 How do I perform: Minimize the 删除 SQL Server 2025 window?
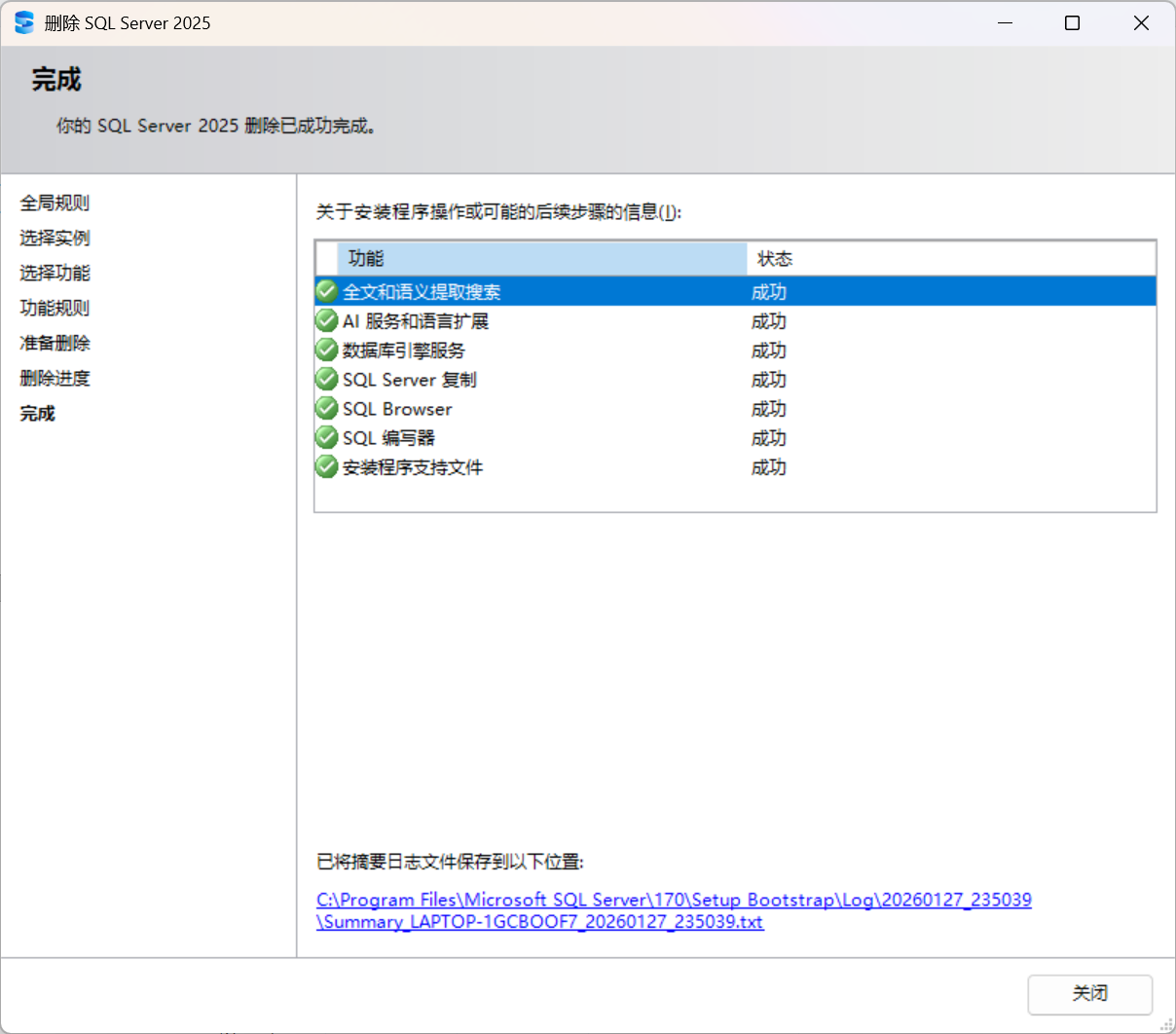point(1006,22)
